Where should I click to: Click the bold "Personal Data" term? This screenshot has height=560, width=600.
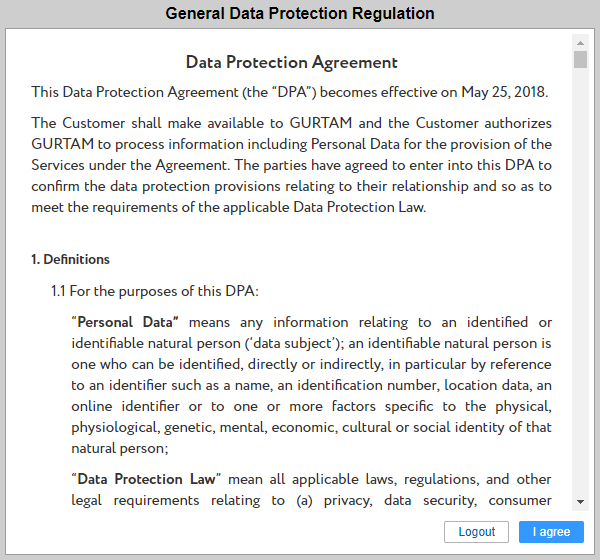(x=127, y=322)
